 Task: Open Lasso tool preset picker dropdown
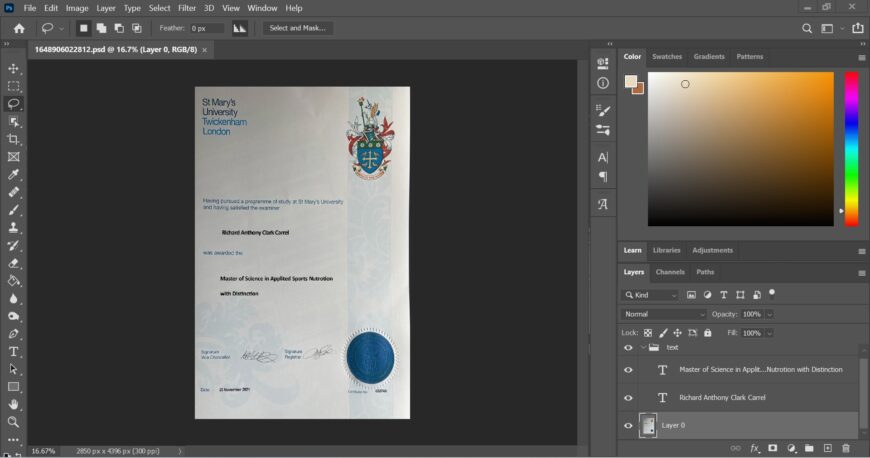coord(62,28)
